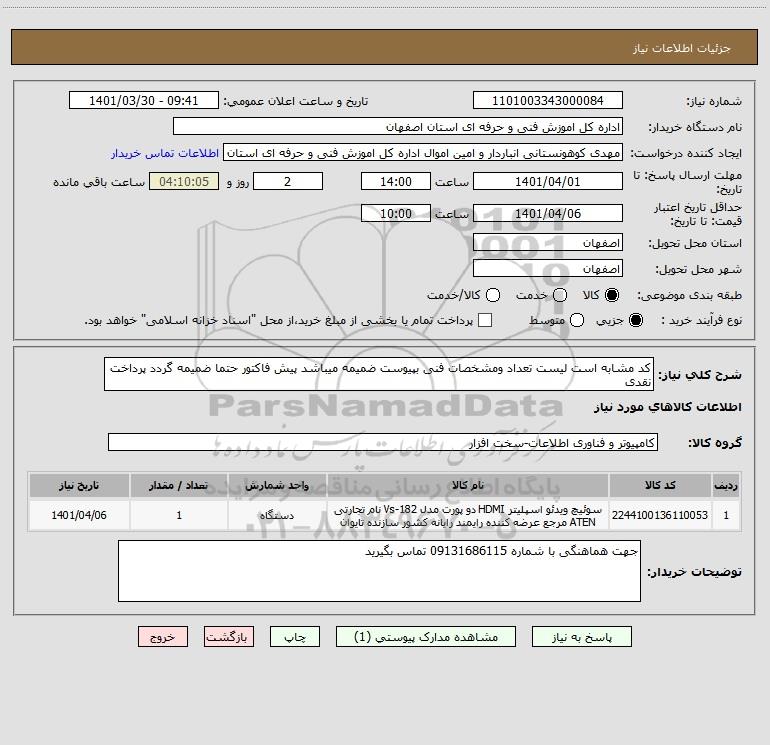Click the کد کالا column header
This screenshot has height=745, width=770.
click(660, 485)
